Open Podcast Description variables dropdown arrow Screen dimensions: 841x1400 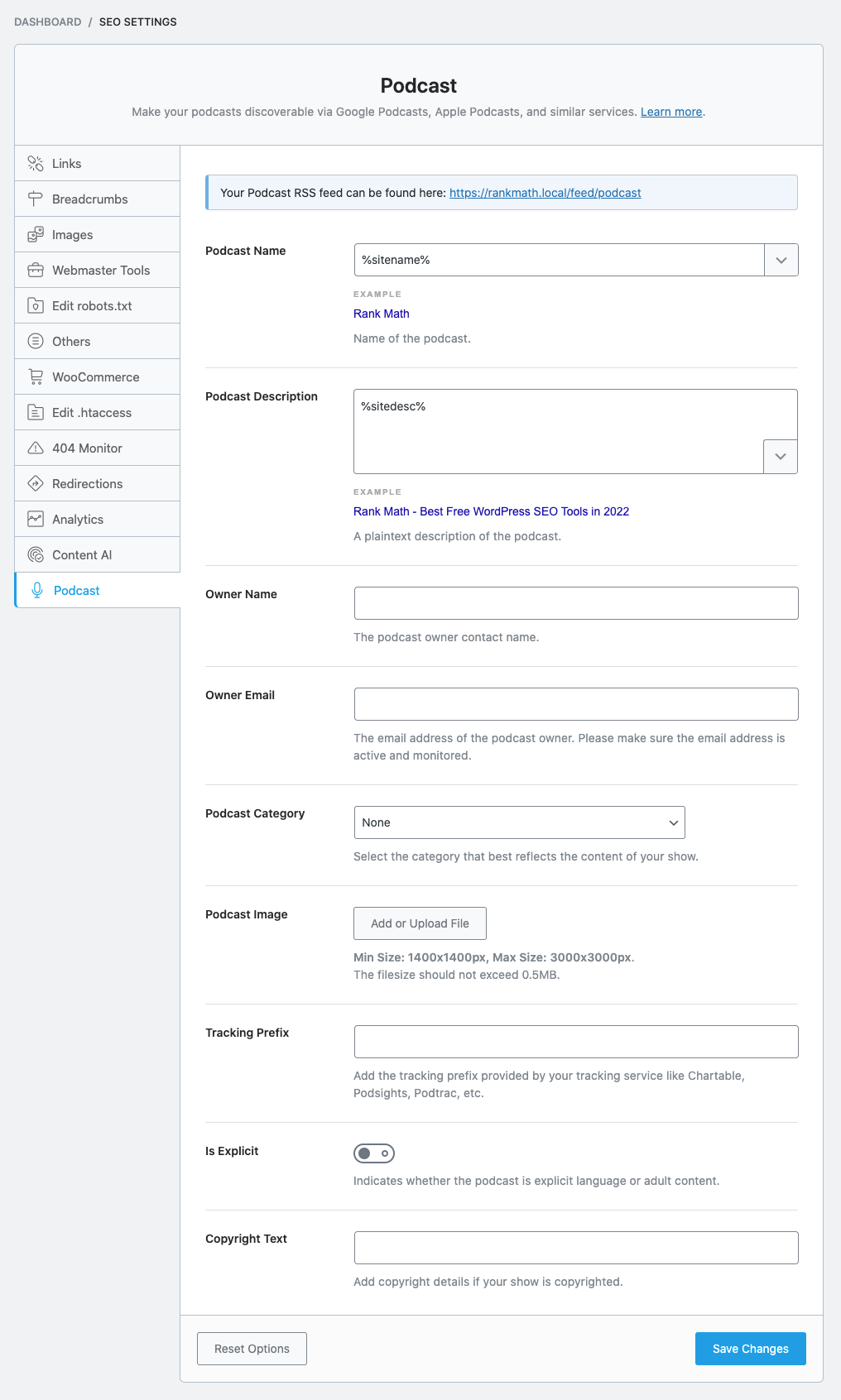click(781, 457)
